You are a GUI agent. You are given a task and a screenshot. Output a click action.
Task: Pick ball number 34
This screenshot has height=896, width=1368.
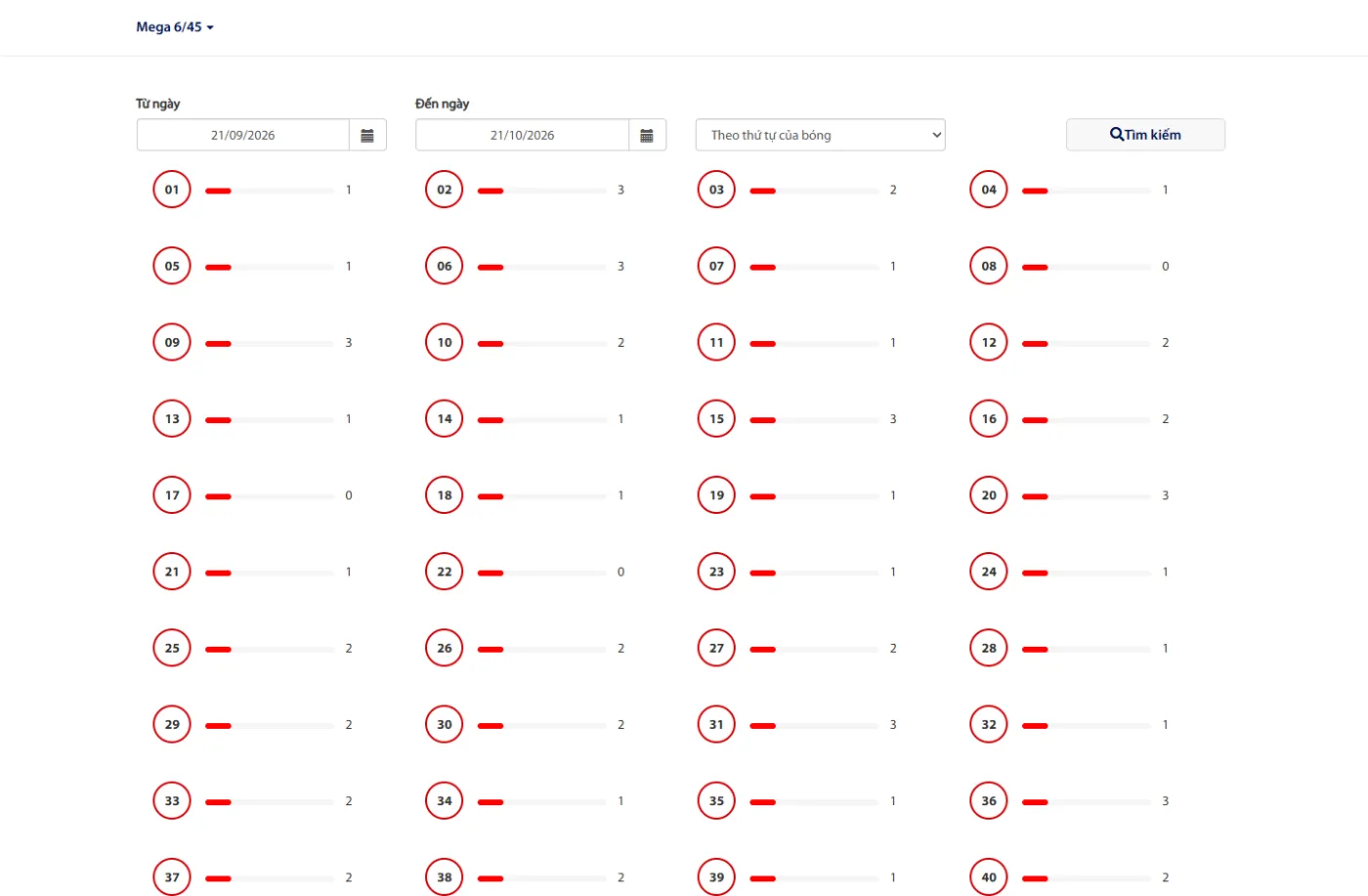[x=445, y=801]
